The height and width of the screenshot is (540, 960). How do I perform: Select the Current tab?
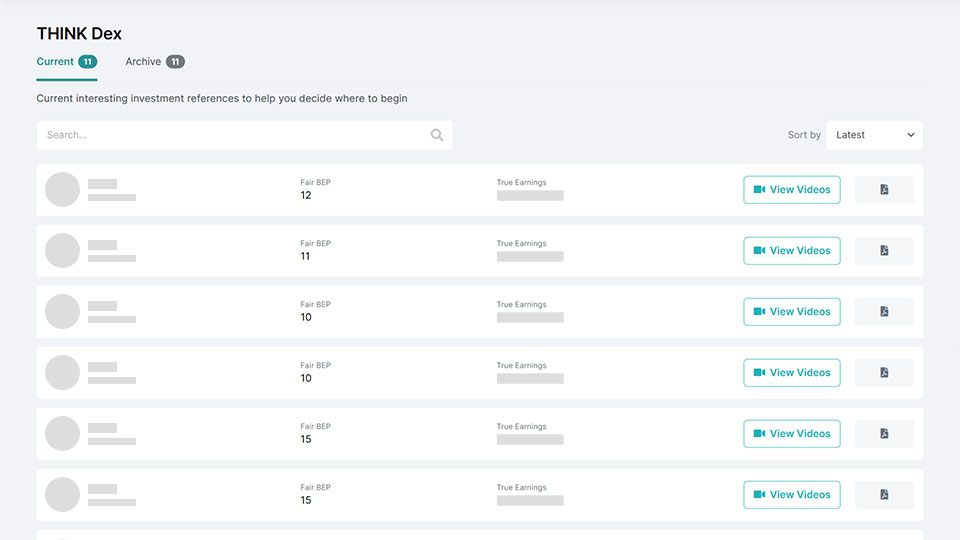pos(66,62)
